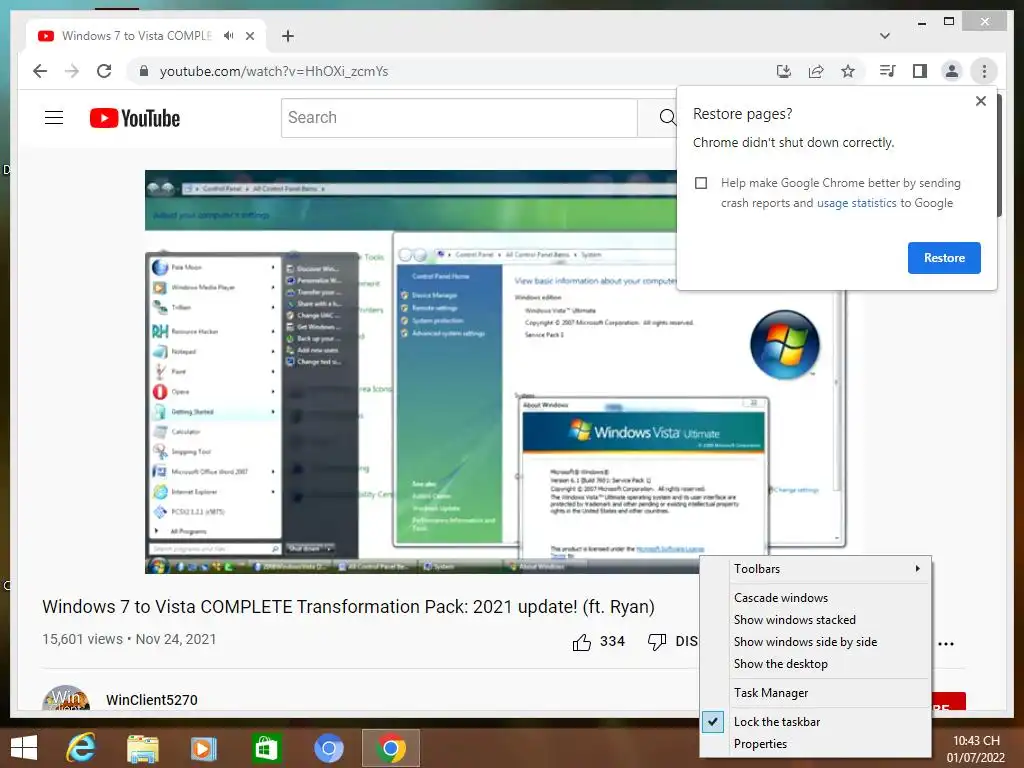Screen dimensions: 1024x768
Task: Open the blue Chromium taskbar icon
Action: pyautogui.click(x=328, y=748)
